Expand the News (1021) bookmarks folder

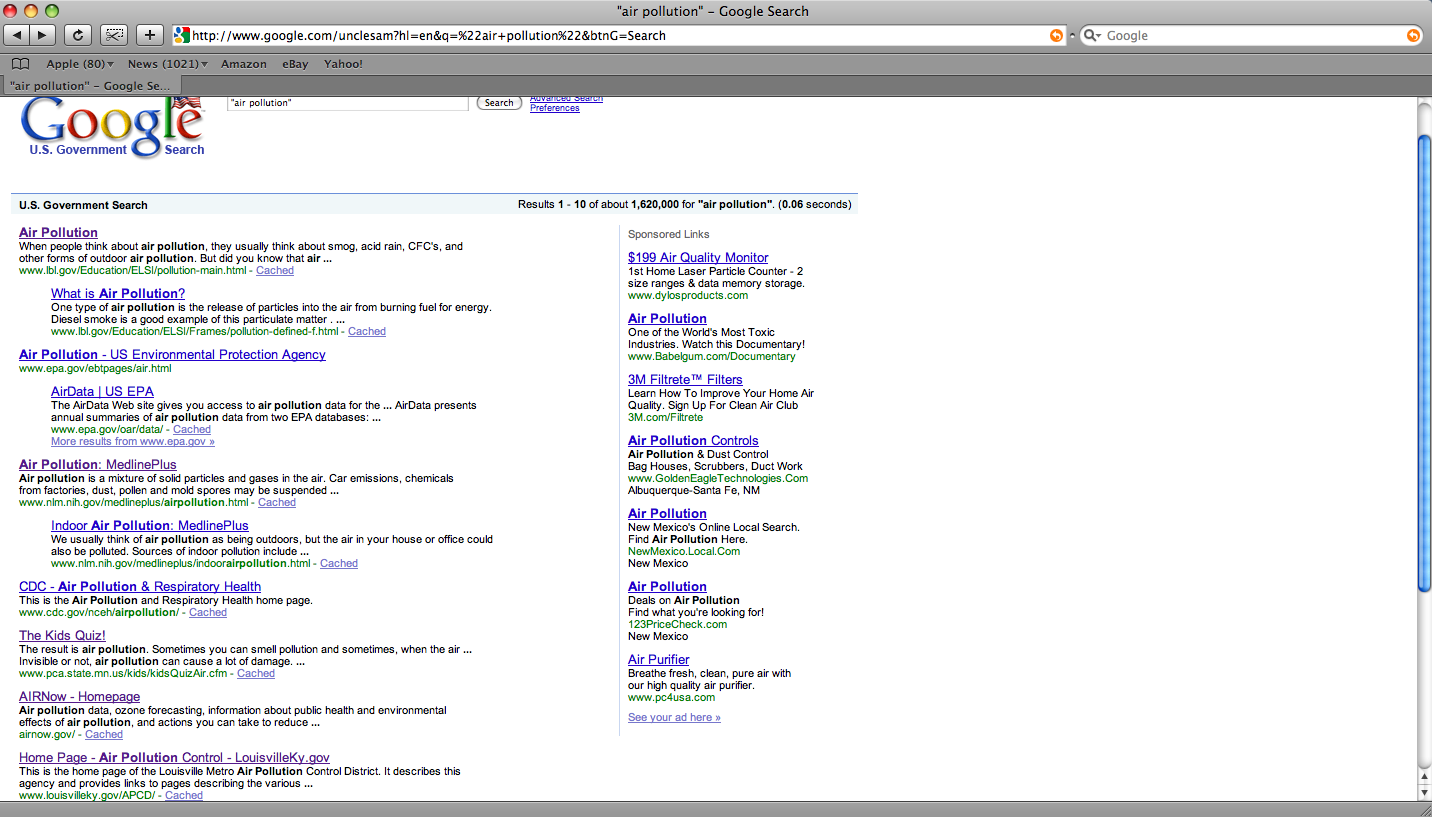tap(167, 64)
